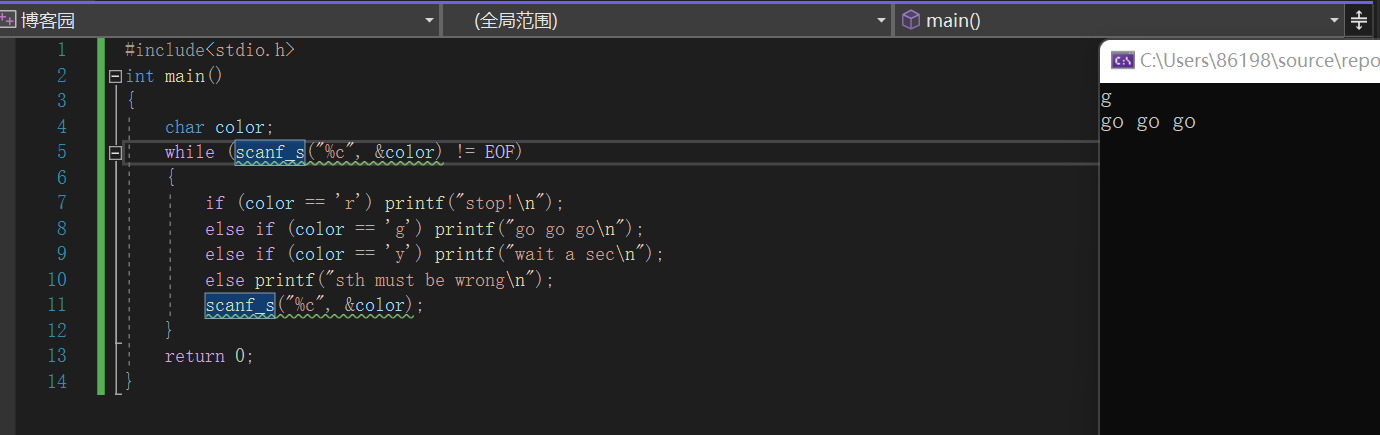Collapse the main function code block
The image size is (1380, 435).
[115, 76]
